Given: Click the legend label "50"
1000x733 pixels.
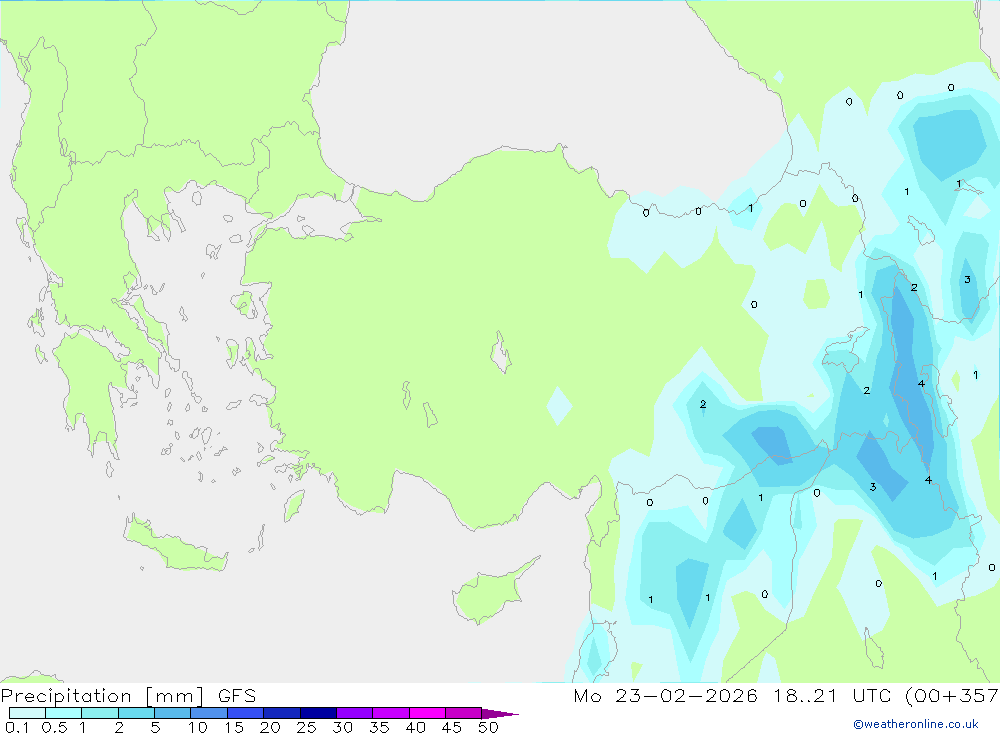Looking at the screenshot, I should [488, 727].
